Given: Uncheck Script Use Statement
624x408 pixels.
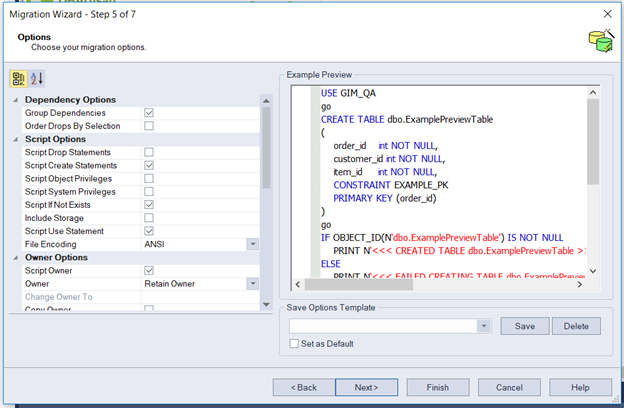Looking at the screenshot, I should point(149,231).
